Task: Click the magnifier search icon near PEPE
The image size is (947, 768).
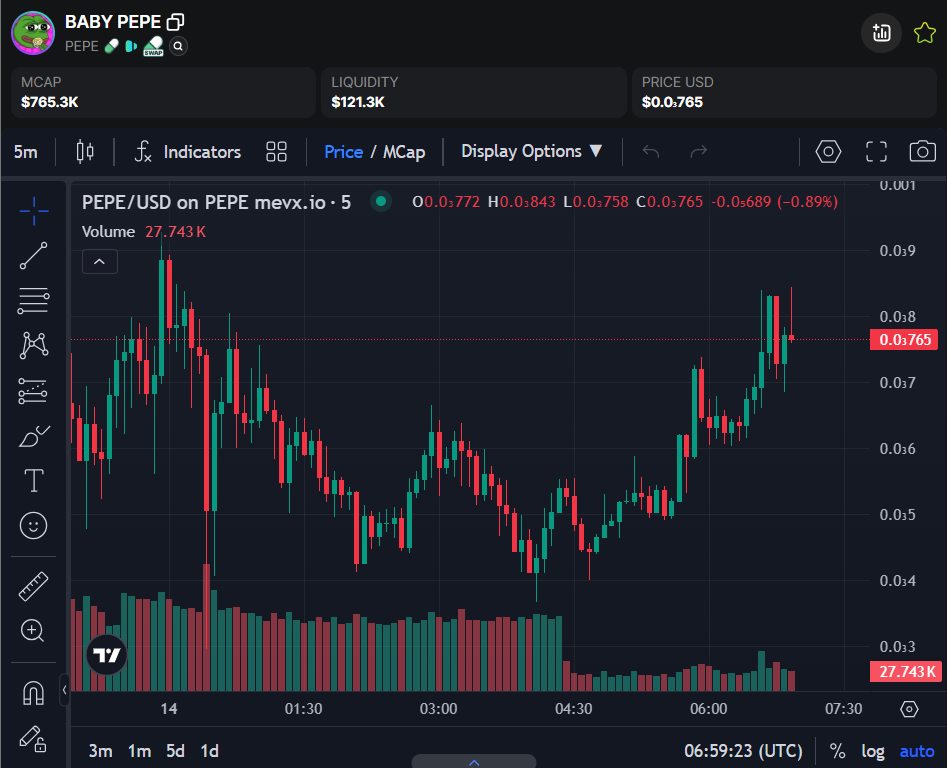Action: [x=178, y=46]
